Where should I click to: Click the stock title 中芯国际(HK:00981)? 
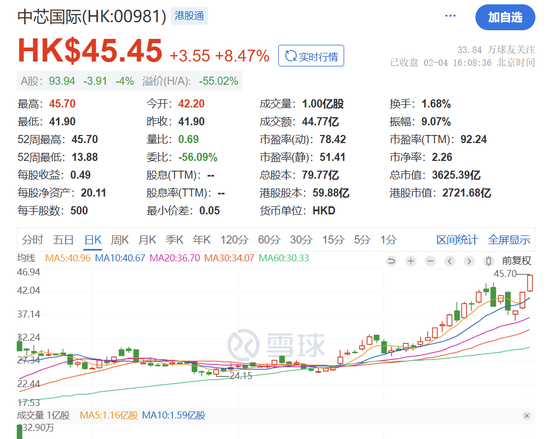click(x=92, y=16)
